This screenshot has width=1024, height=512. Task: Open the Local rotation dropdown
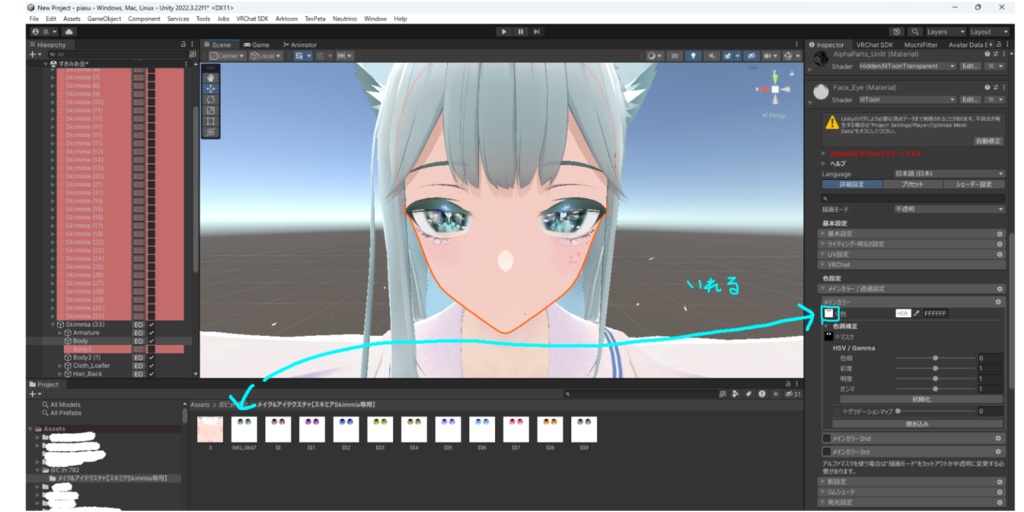click(265, 56)
